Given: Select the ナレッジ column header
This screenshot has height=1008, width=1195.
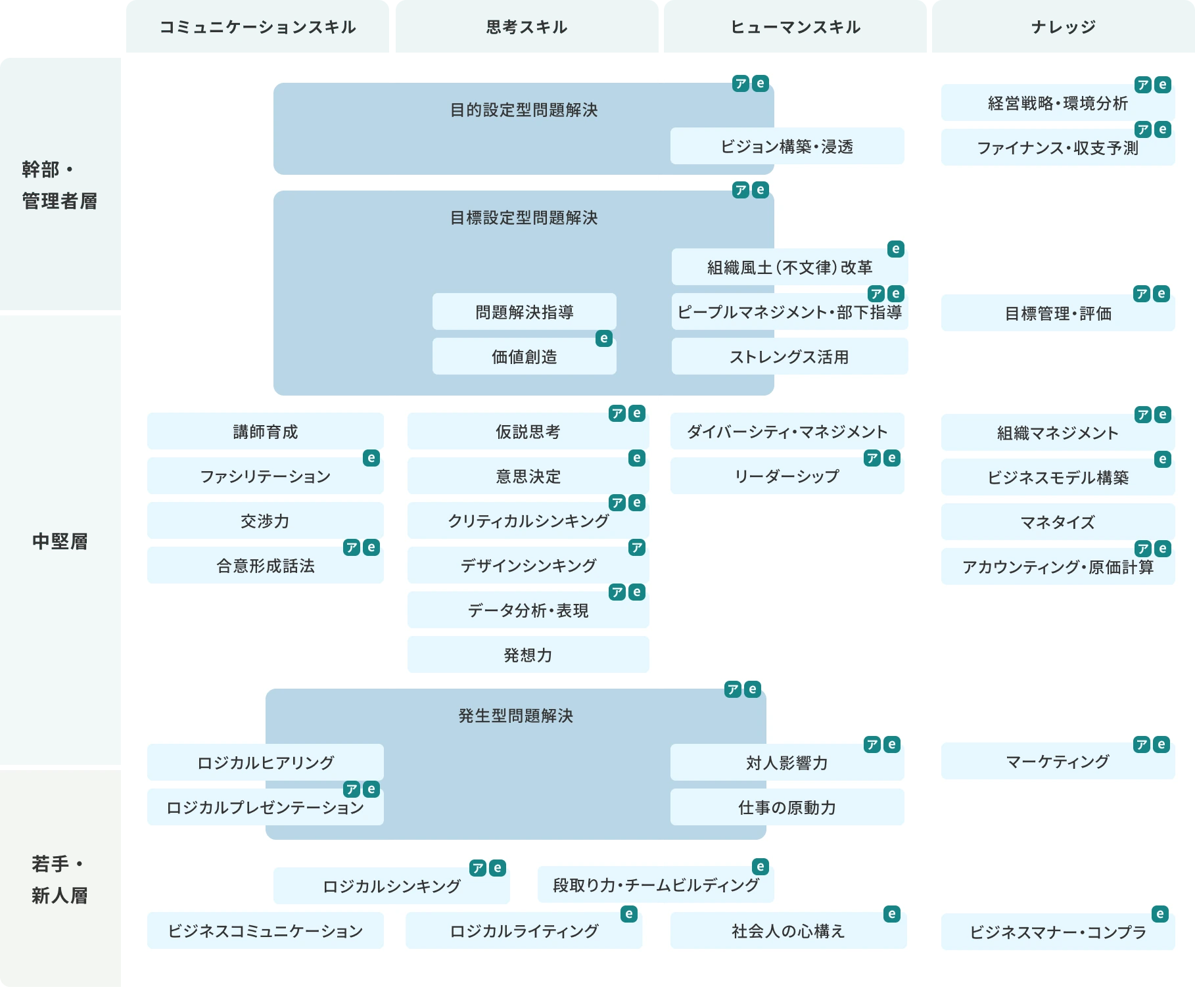Looking at the screenshot, I should coord(1063,27).
